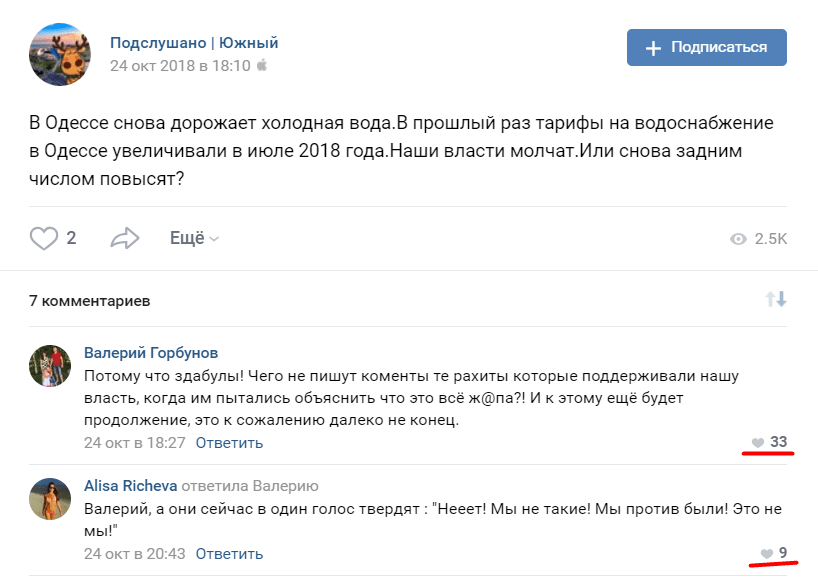The width and height of the screenshot is (818, 582).
Task: Open the Ещё options dropdown
Action: (189, 238)
